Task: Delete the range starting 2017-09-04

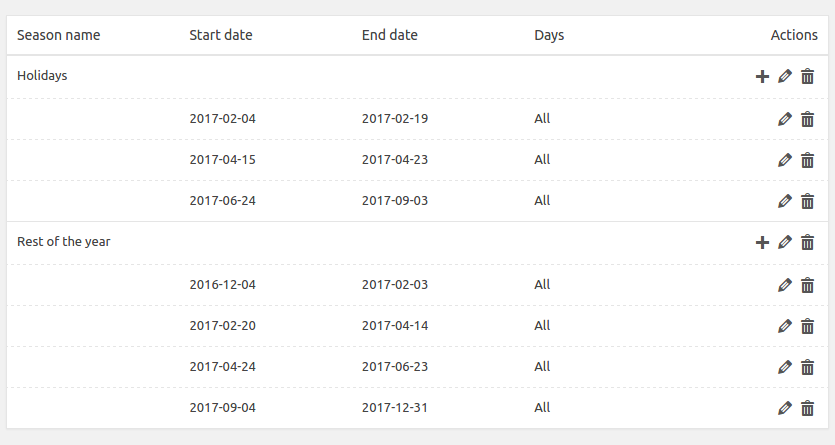Action: tap(808, 408)
